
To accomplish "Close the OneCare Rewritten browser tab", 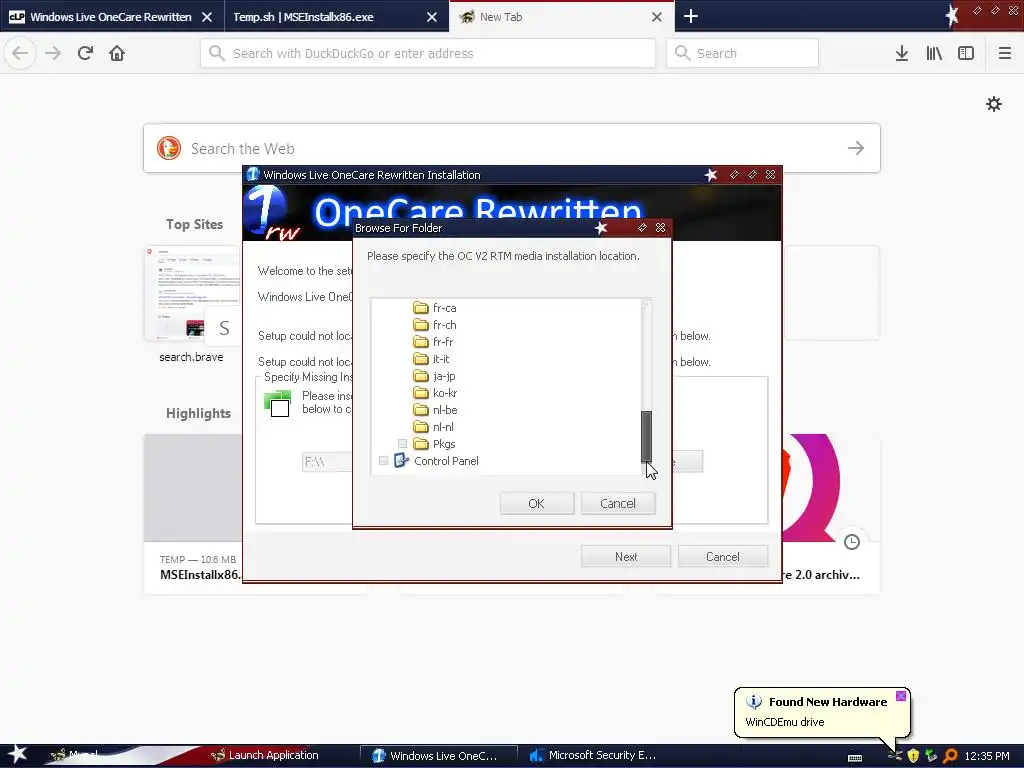I will (207, 17).
